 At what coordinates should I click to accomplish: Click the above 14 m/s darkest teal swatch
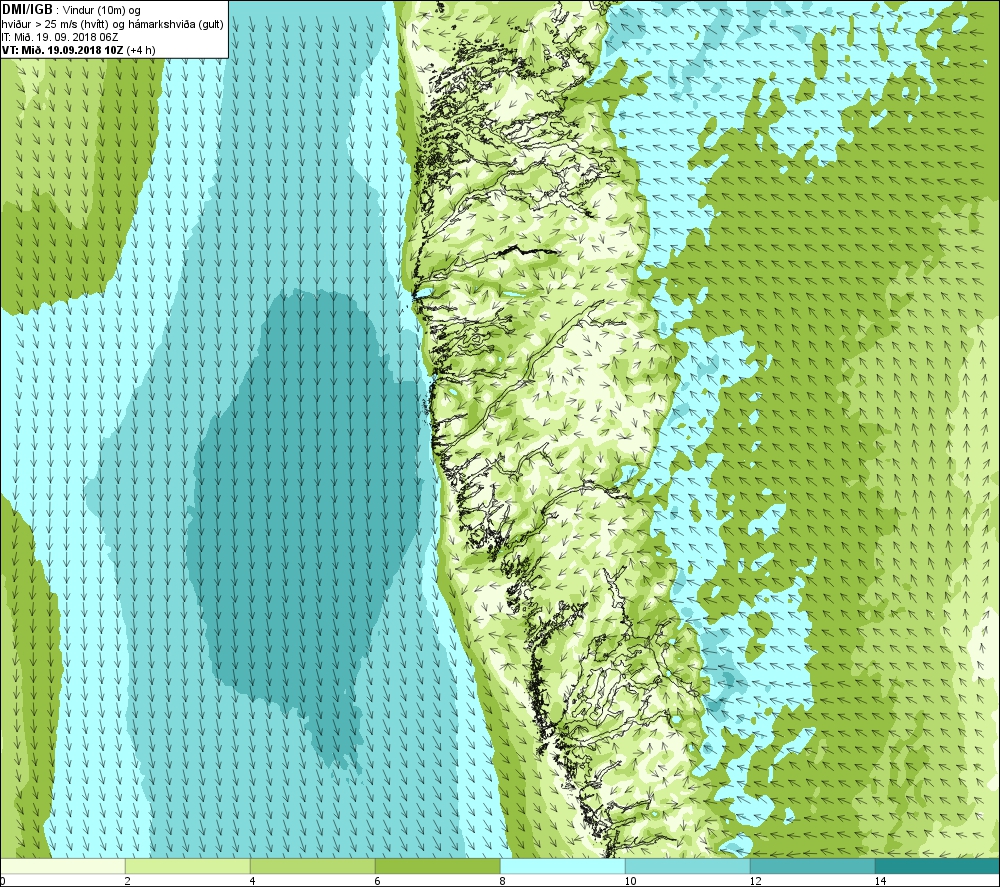[x=938, y=866]
